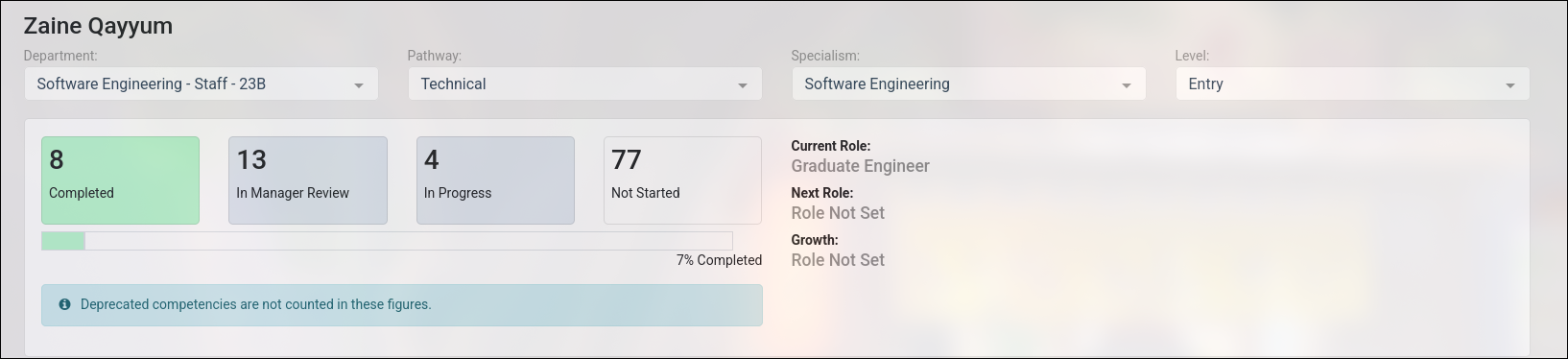Image resolution: width=1568 pixels, height=359 pixels.
Task: Click the Specialism dropdown arrow
Action: (1127, 85)
